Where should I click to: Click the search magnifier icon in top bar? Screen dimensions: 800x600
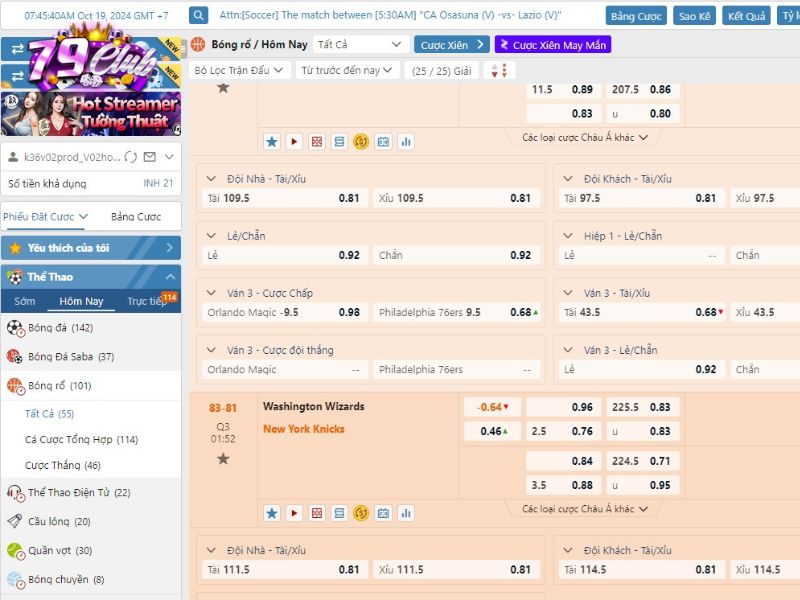(198, 15)
